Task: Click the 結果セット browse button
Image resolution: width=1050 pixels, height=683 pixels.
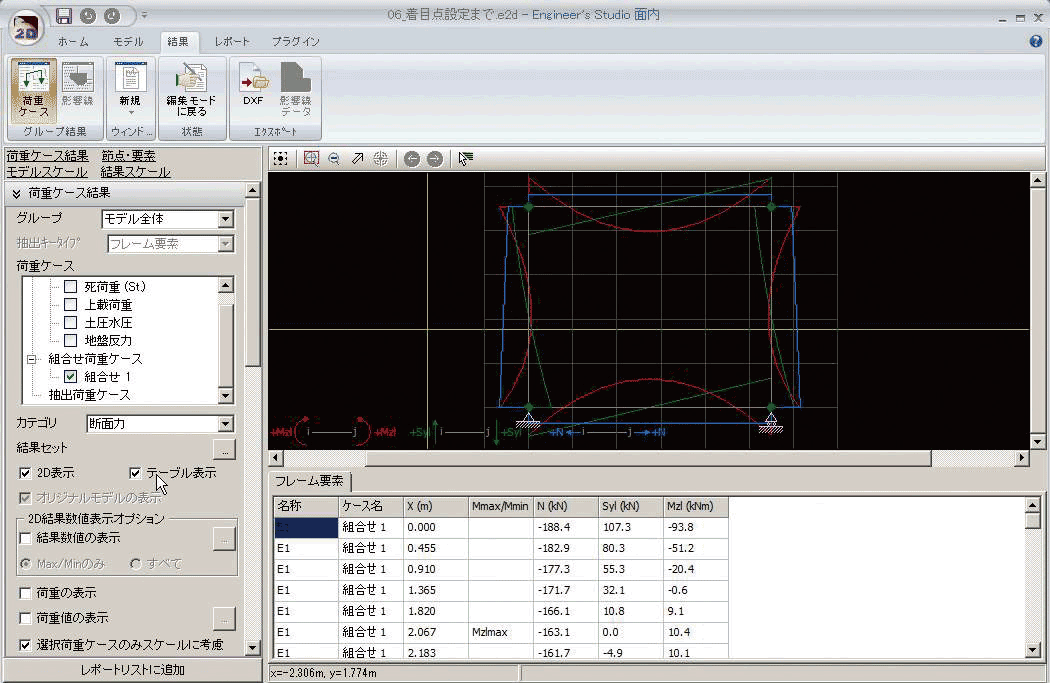Action: click(x=224, y=449)
